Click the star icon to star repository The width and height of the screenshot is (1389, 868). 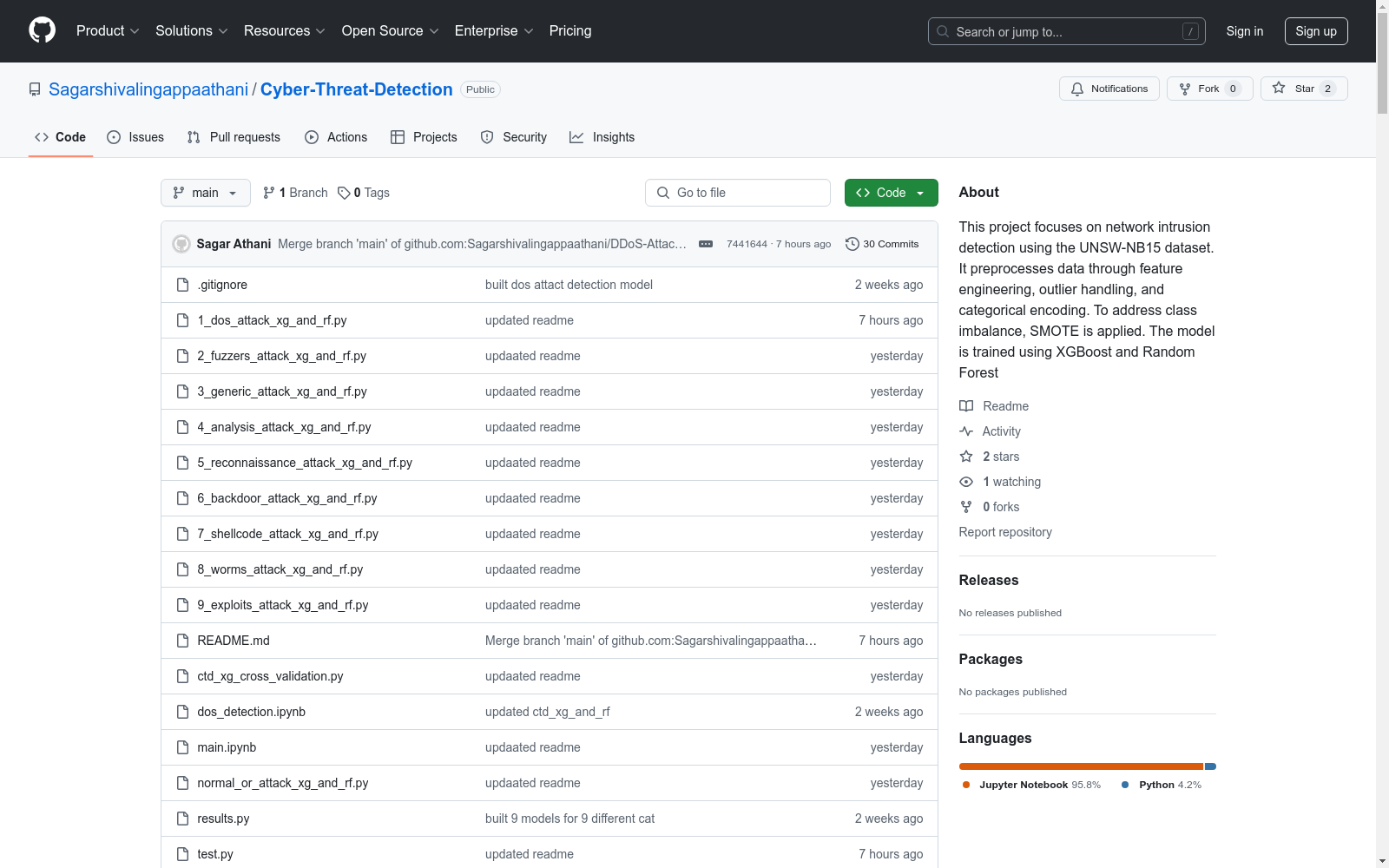[1279, 88]
